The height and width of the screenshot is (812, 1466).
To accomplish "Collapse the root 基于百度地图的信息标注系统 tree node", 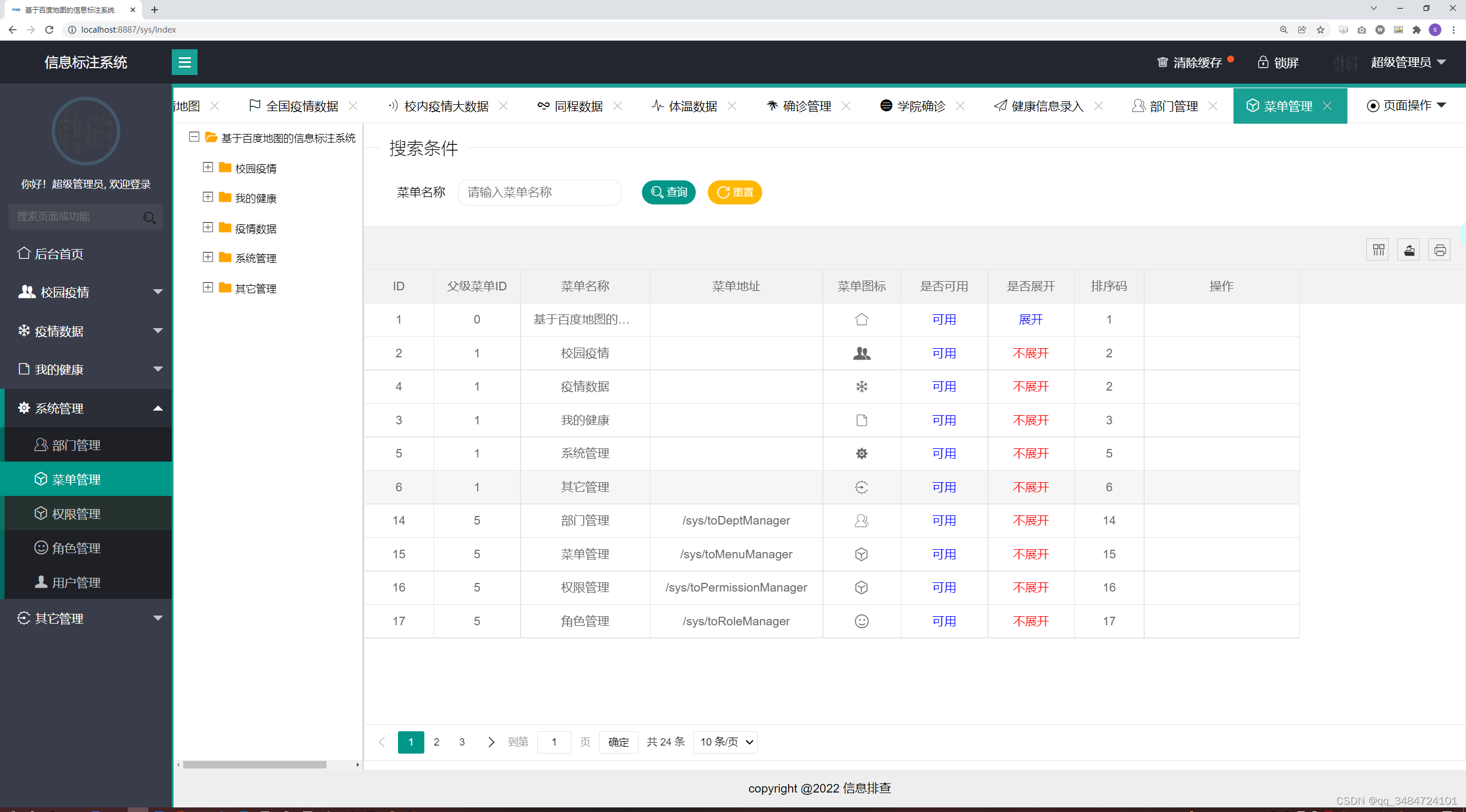I will coord(194,137).
